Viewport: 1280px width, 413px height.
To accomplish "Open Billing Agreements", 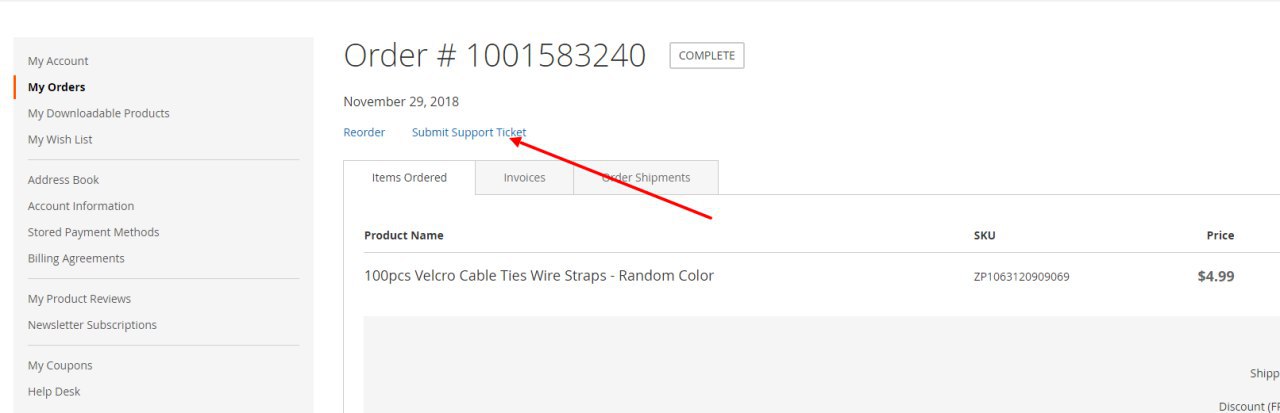I will 76,258.
